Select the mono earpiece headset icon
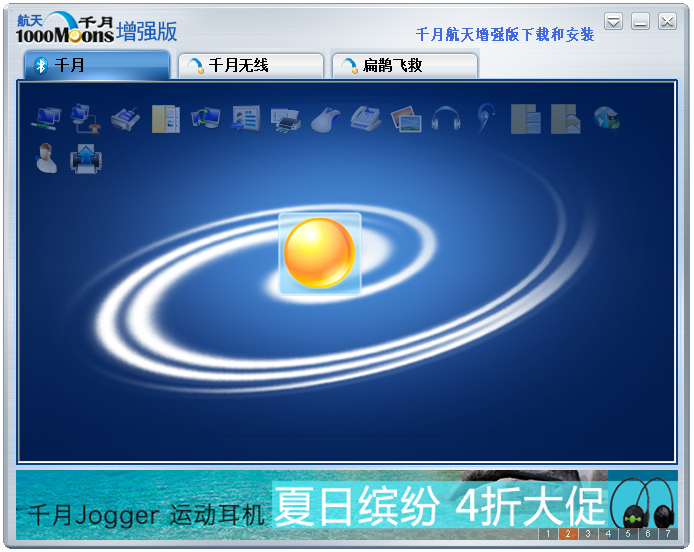This screenshot has height=552, width=694. 486,119
